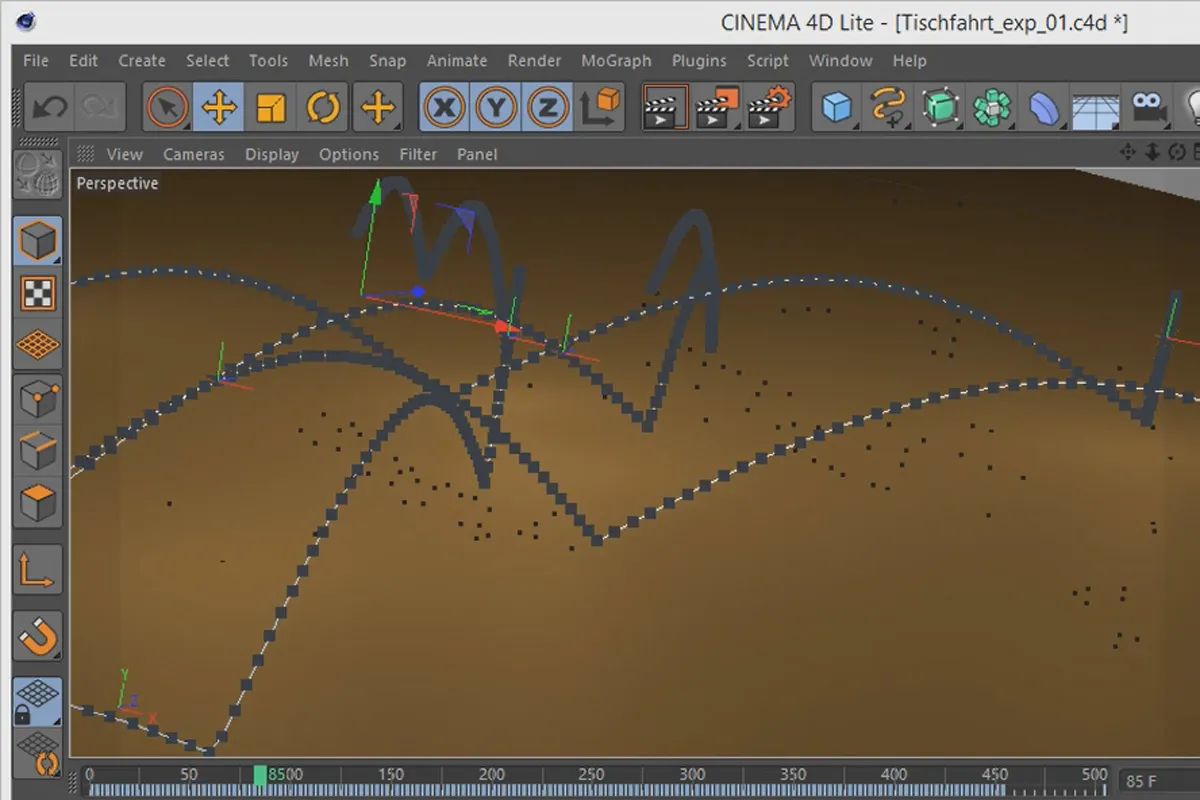Open the green array modeling objects flyout
Viewport: 1200px width, 800px height.
(x=993, y=107)
